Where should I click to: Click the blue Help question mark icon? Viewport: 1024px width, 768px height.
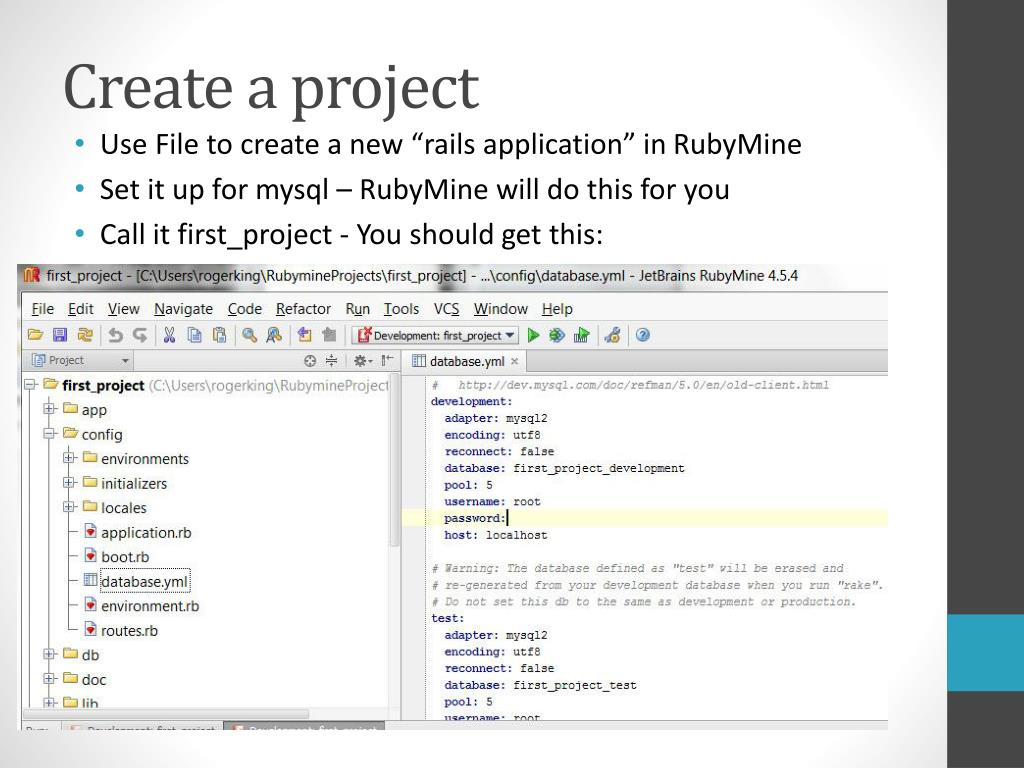pos(643,335)
